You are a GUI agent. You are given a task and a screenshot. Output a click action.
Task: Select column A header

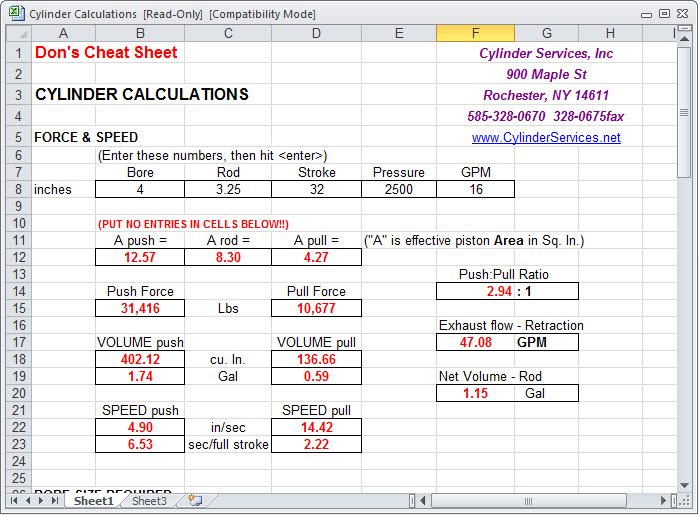tap(63, 33)
